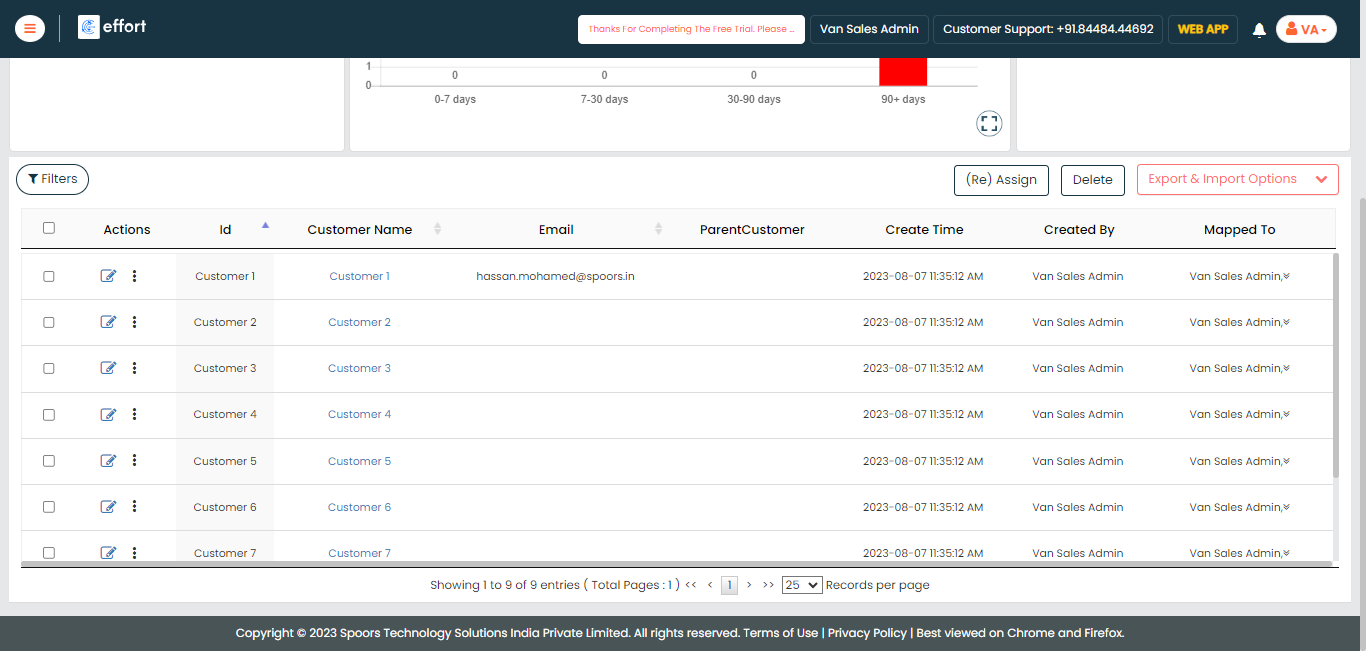Open three-dot actions menu for Customer 5

tap(134, 461)
